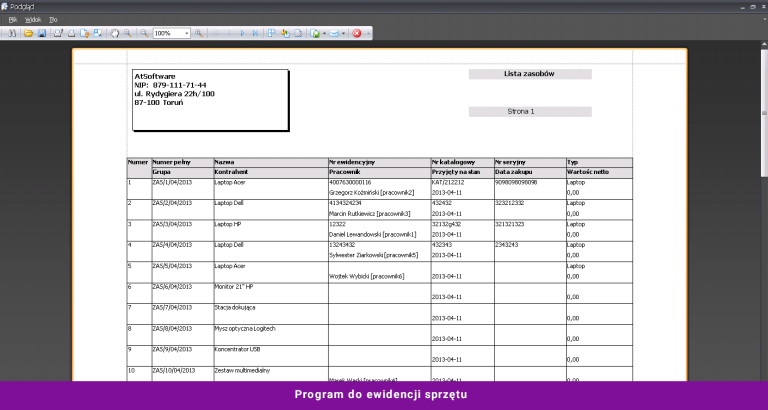Viewport: 768px width, 410px height.
Task: Click 'Marcin Rutkiewicz [pracownik3]' cell
Action: [370, 214]
